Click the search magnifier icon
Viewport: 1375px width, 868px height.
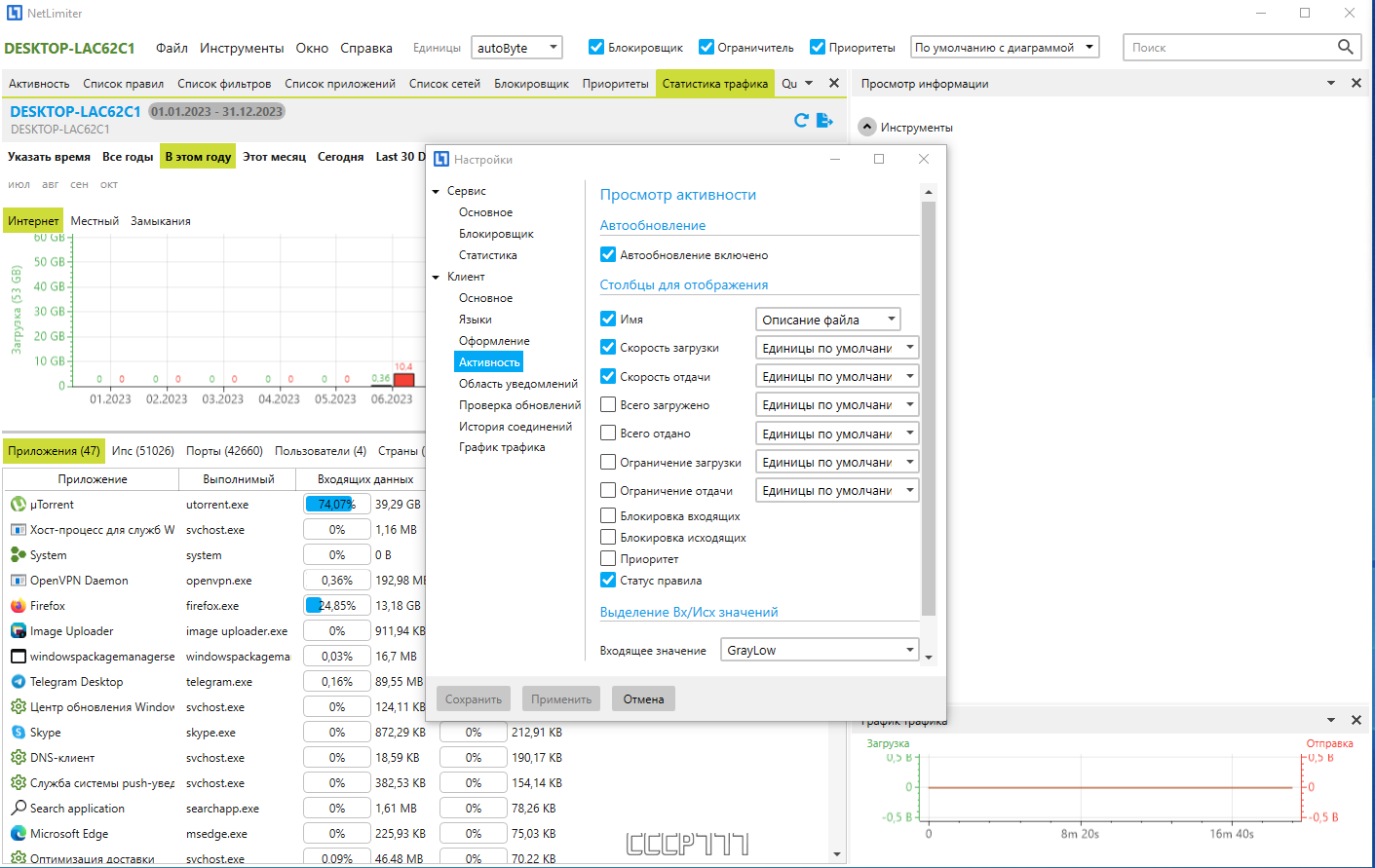pyautogui.click(x=1345, y=47)
